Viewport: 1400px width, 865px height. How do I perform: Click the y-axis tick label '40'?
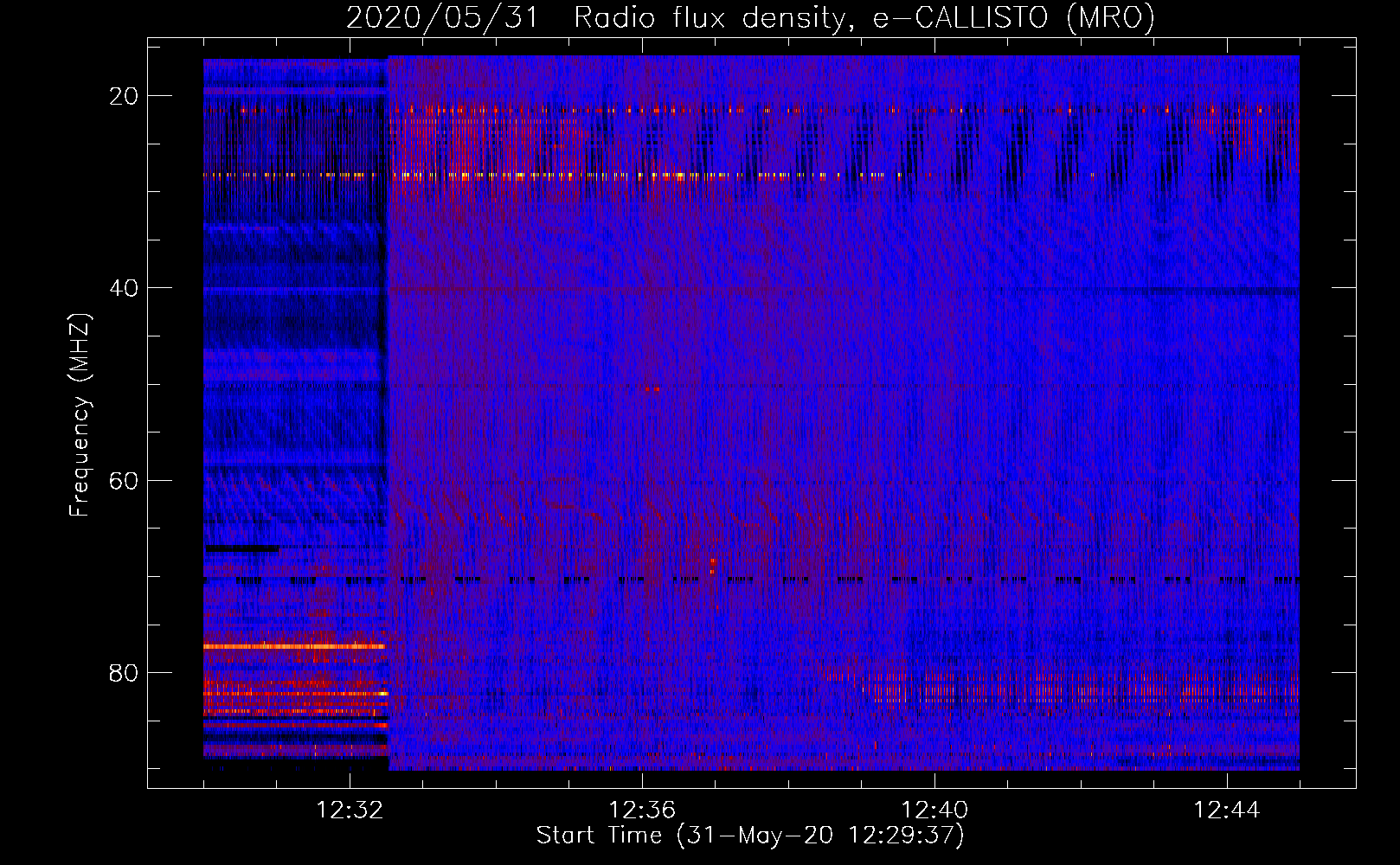[125, 288]
